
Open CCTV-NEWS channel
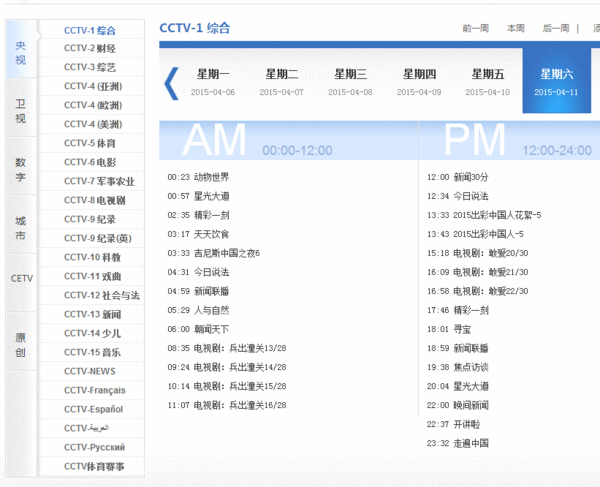pyautogui.click(x=92, y=371)
